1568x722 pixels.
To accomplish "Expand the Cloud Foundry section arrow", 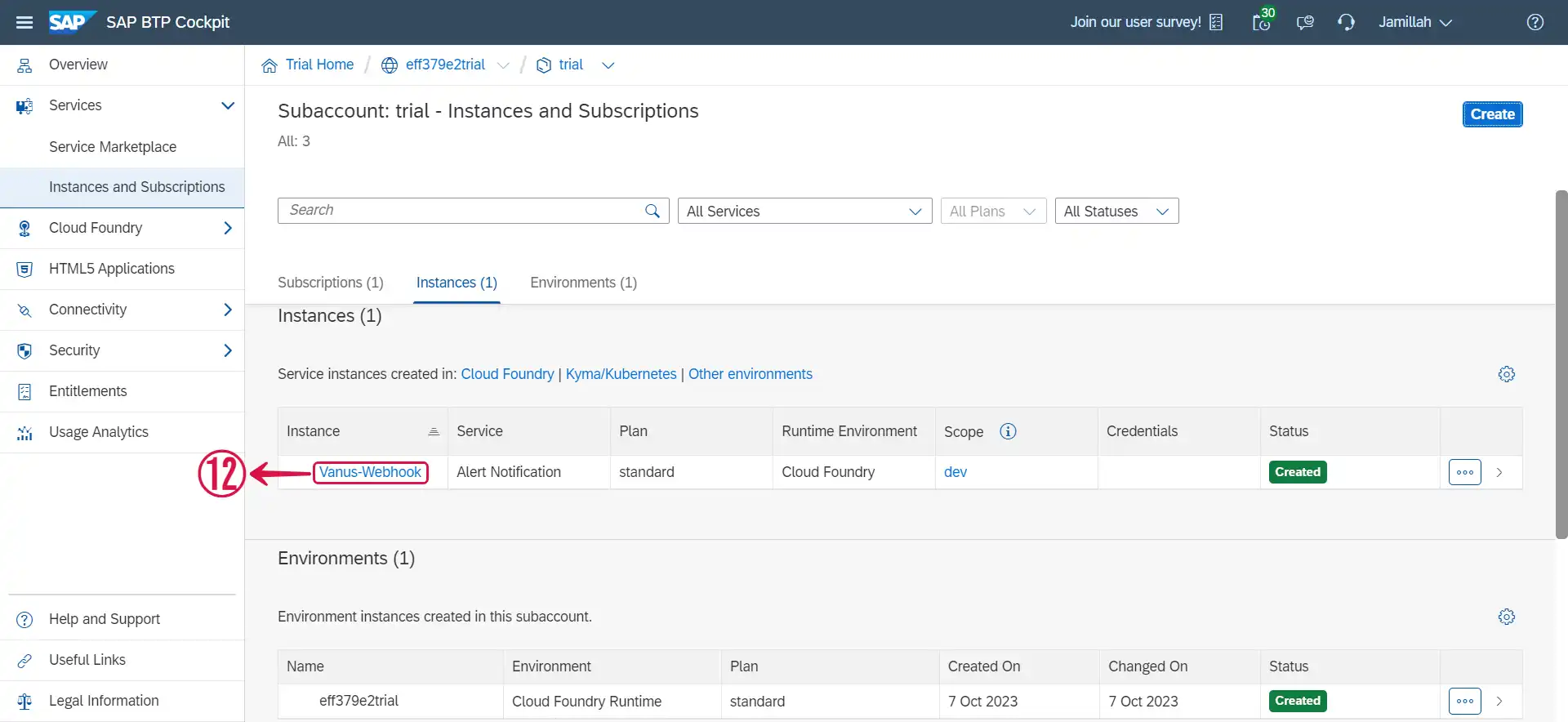I will pos(228,228).
